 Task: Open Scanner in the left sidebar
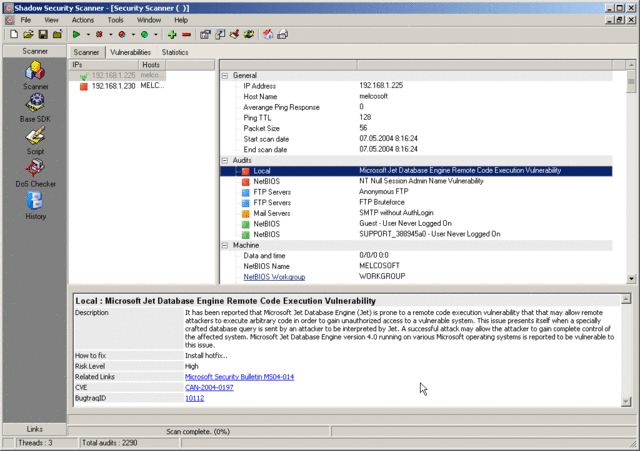(x=36, y=76)
